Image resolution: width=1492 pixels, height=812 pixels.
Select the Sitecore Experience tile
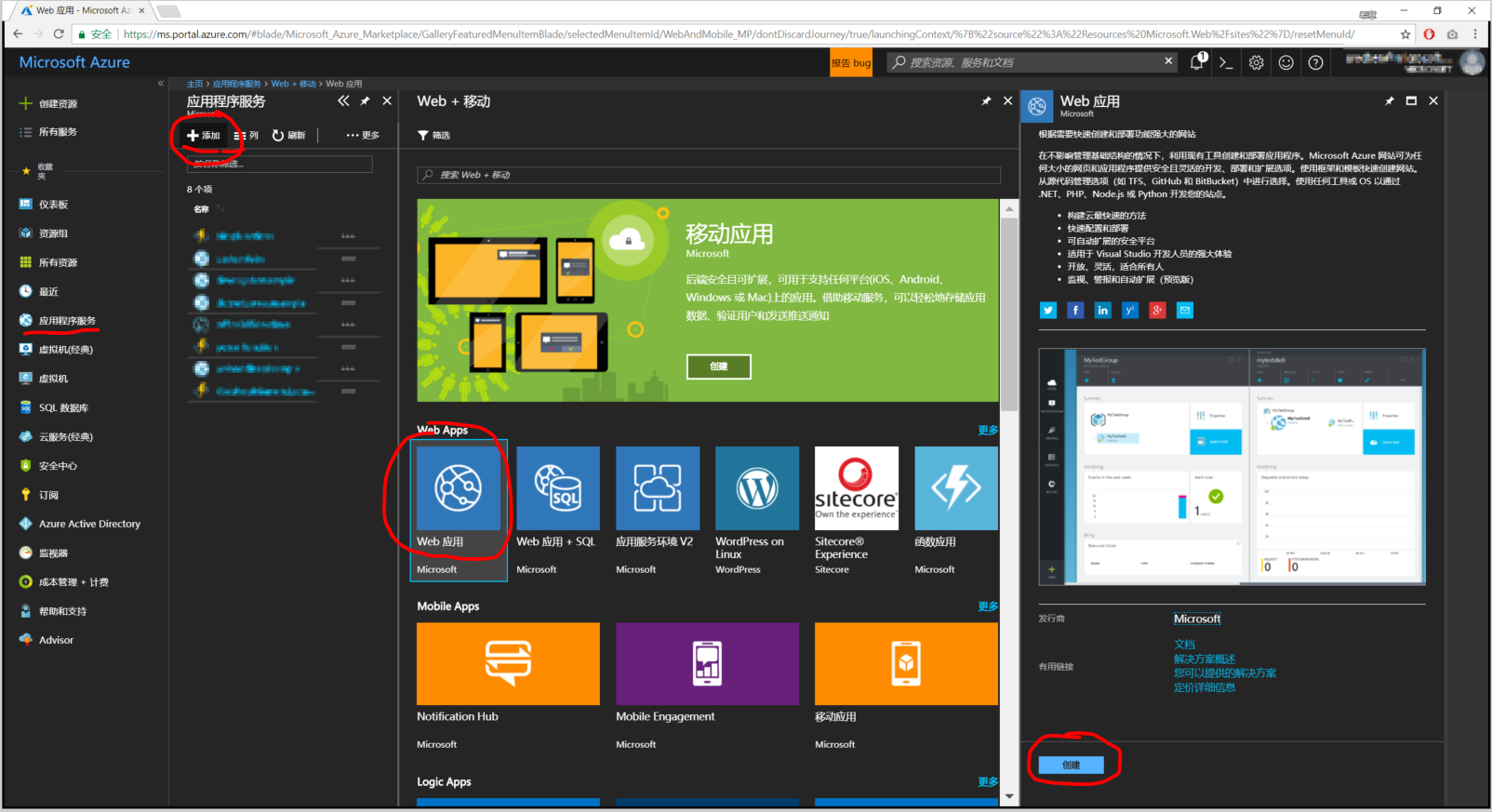click(x=857, y=510)
